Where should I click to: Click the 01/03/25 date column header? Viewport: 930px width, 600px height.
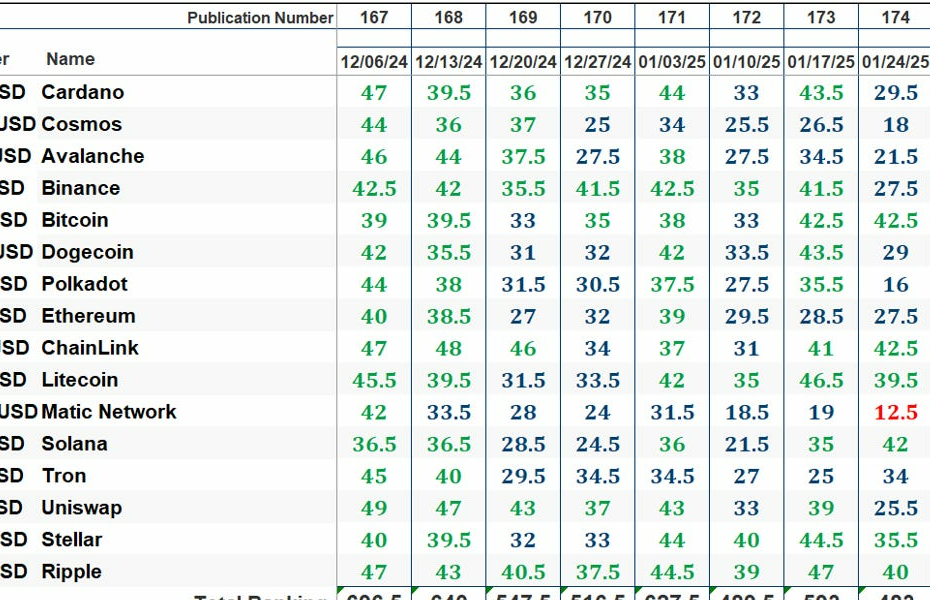pyautogui.click(x=672, y=62)
